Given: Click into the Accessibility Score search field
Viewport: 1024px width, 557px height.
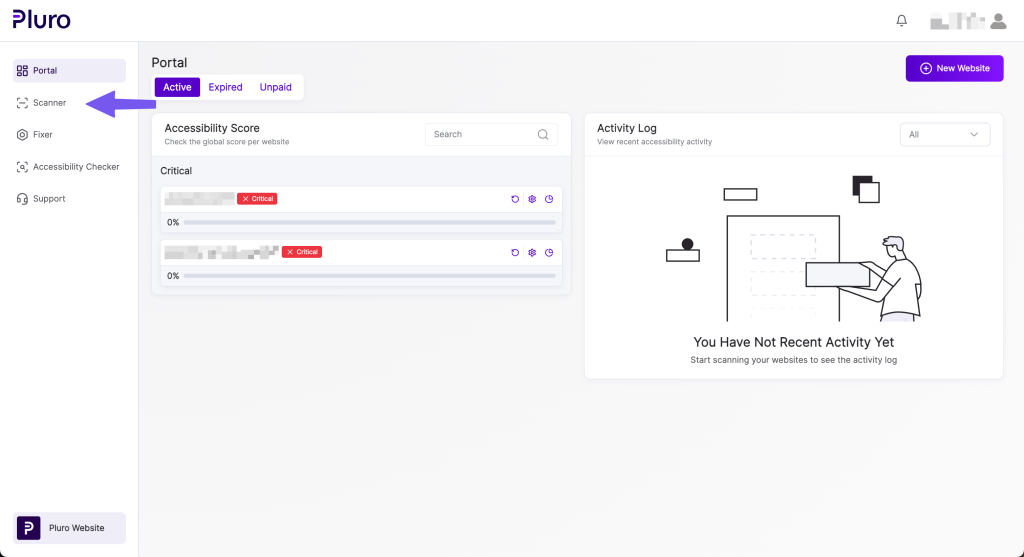Looking at the screenshot, I should click(x=480, y=134).
